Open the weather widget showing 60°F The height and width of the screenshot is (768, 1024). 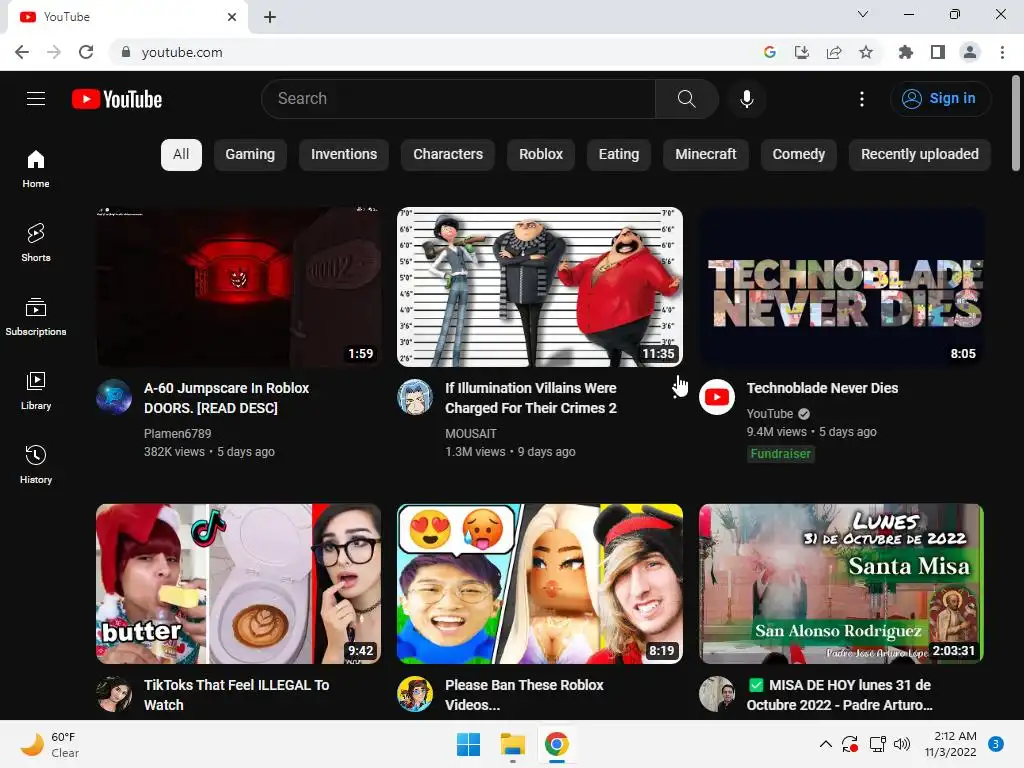(50, 744)
